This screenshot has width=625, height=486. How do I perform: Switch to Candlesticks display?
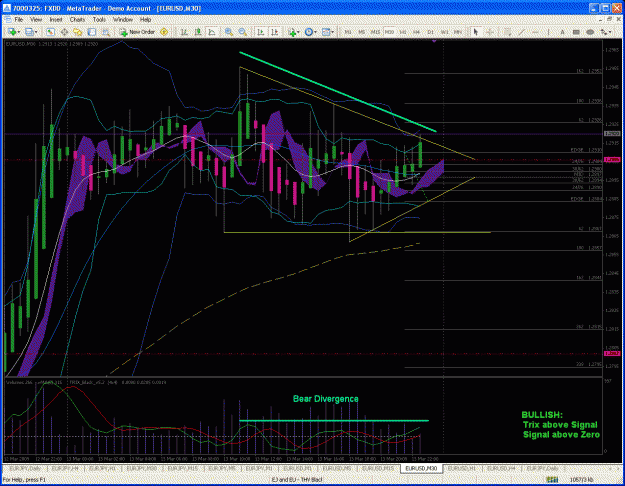click(198, 32)
